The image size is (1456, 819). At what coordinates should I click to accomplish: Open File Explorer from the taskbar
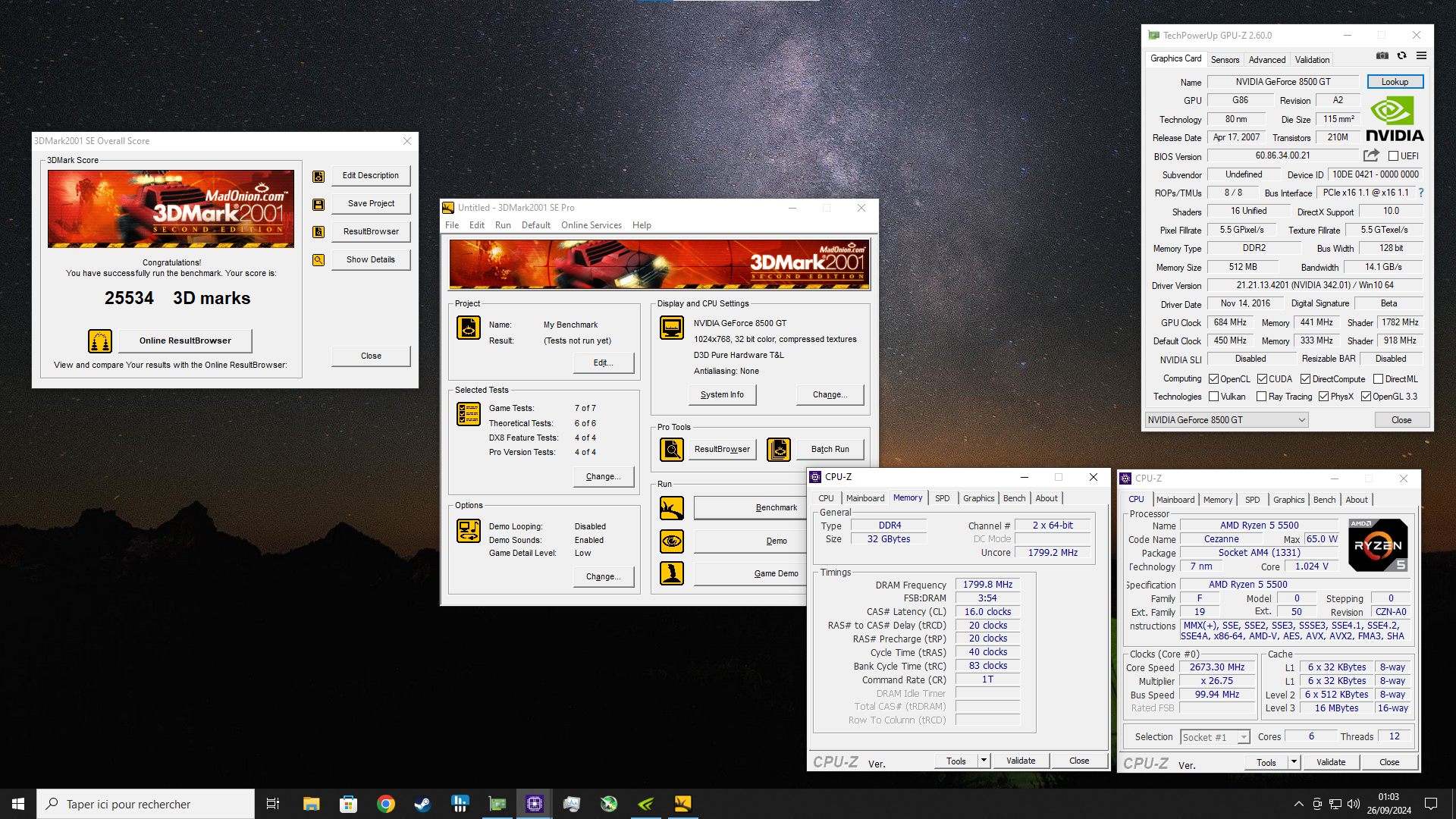point(312,804)
